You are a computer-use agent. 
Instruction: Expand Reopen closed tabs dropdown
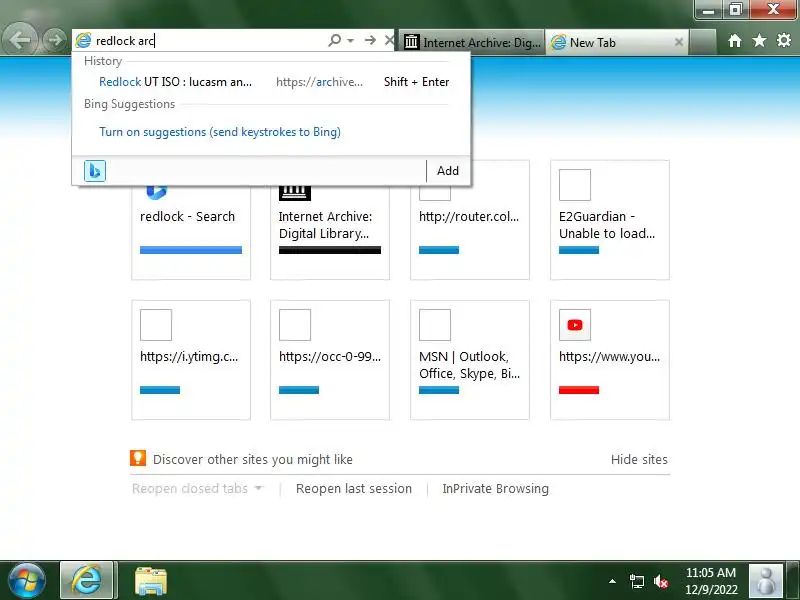[197, 489]
